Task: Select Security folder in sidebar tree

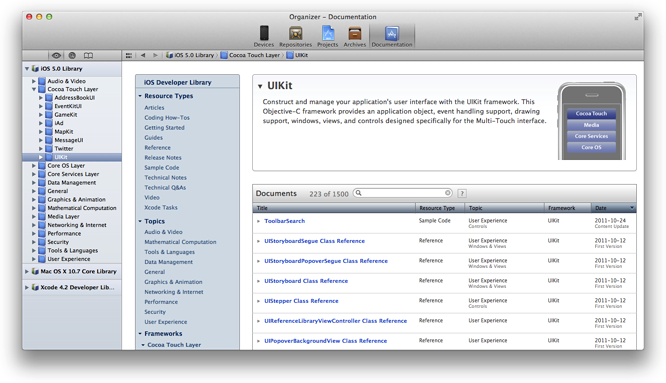Action: (x=58, y=242)
